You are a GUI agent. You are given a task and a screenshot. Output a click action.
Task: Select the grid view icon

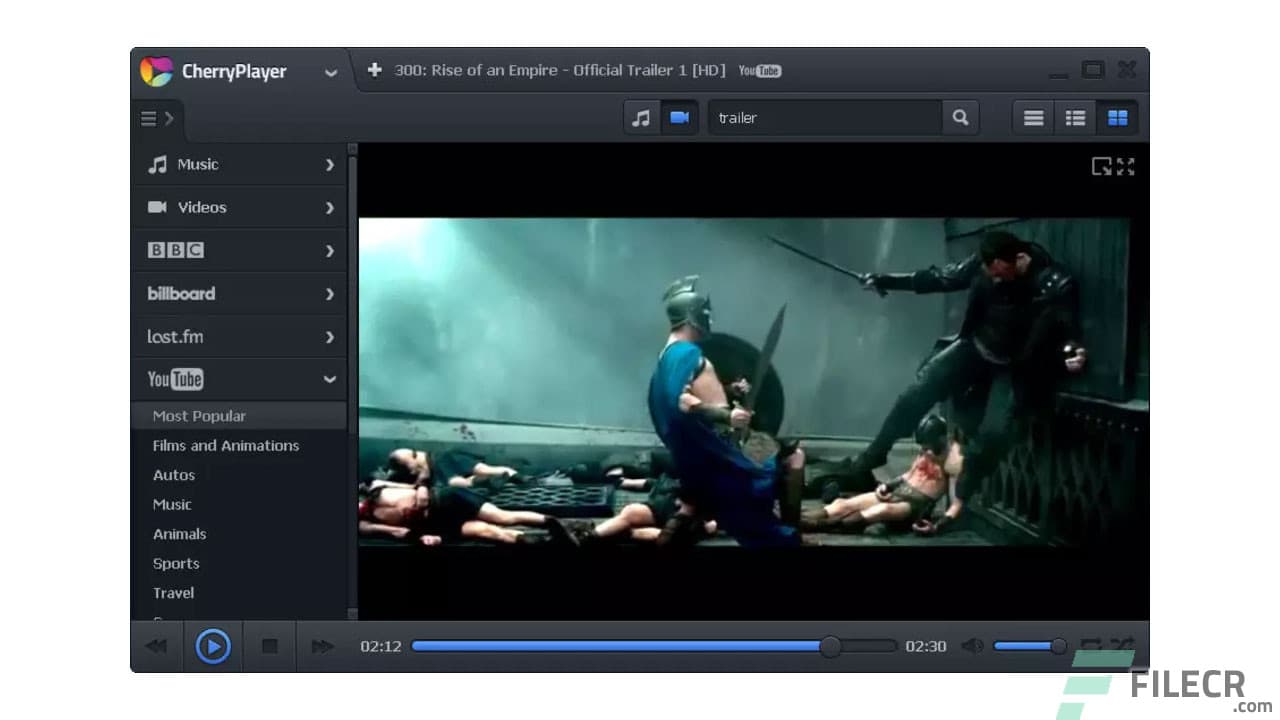[x=1117, y=117]
